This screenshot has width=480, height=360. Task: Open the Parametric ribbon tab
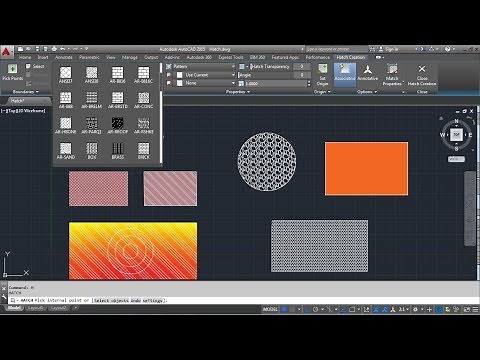tap(89, 57)
